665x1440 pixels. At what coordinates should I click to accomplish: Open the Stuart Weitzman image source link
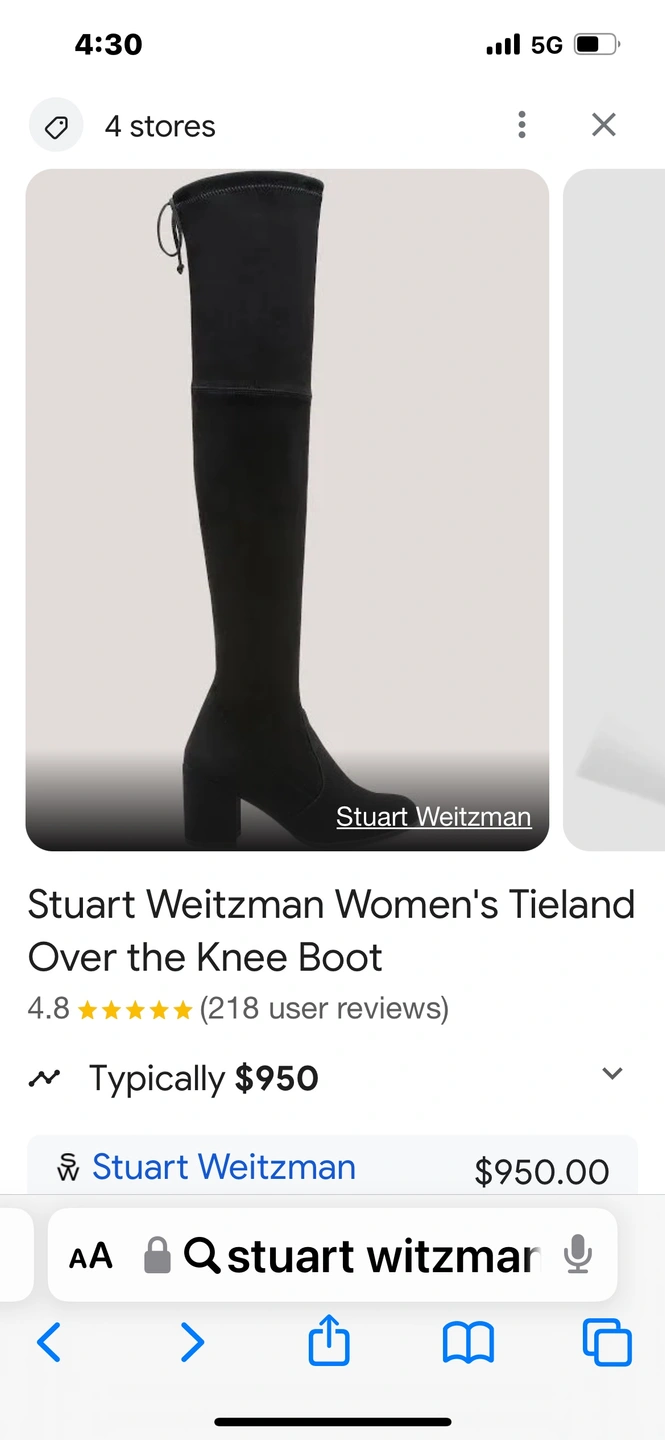[433, 817]
